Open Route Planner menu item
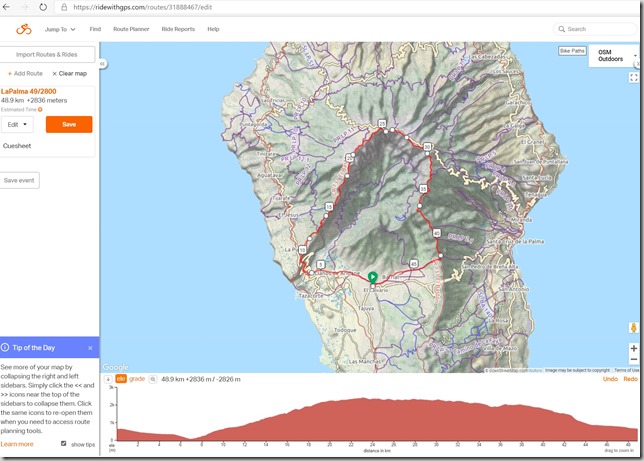 [131, 29]
